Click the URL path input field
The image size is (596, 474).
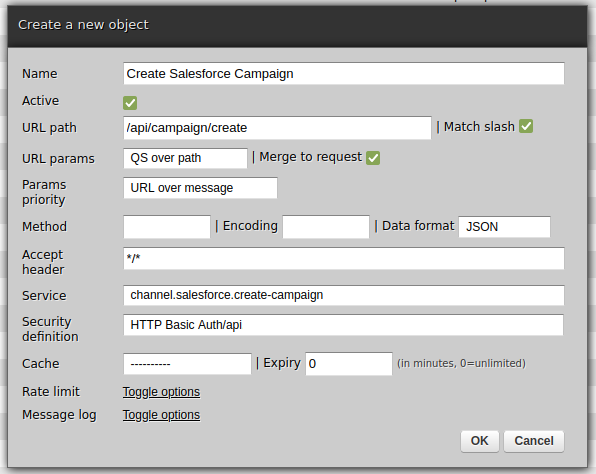click(x=277, y=128)
